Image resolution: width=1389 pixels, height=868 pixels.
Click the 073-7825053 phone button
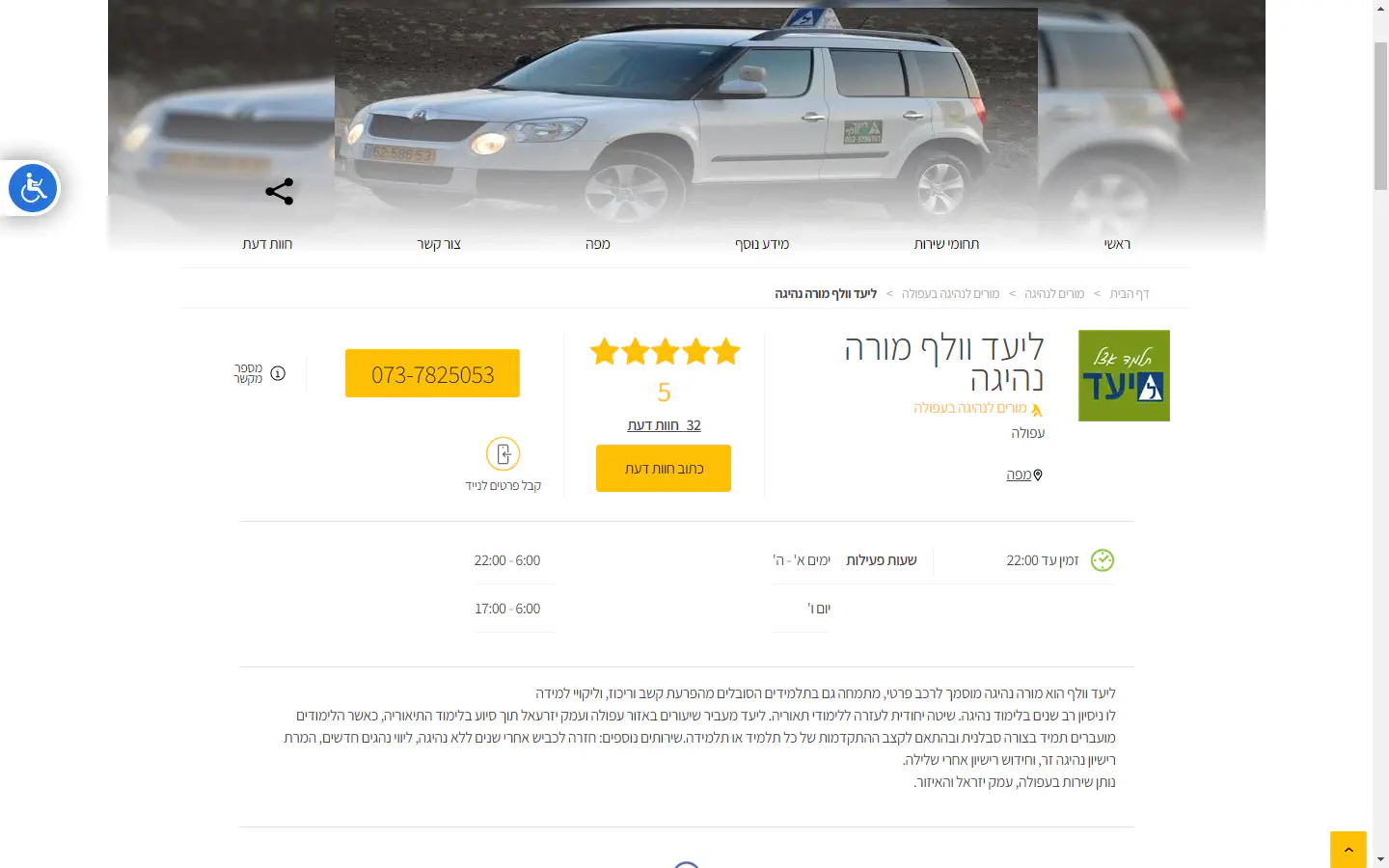(x=432, y=373)
